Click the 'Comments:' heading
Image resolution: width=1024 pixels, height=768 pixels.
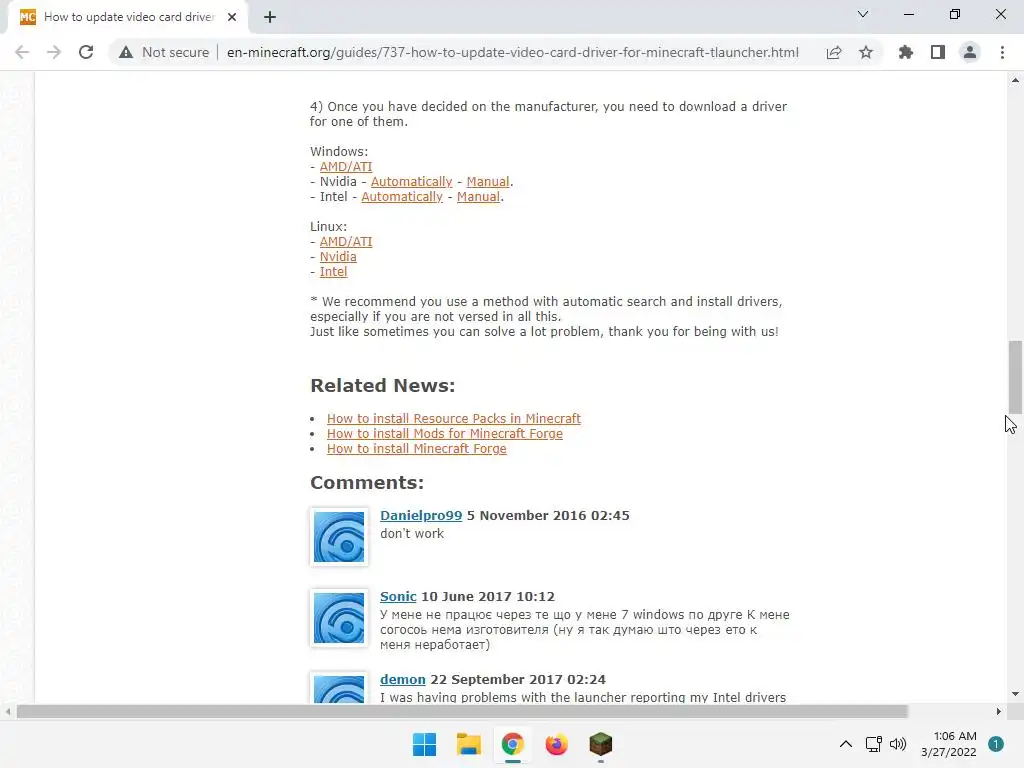coord(367,483)
